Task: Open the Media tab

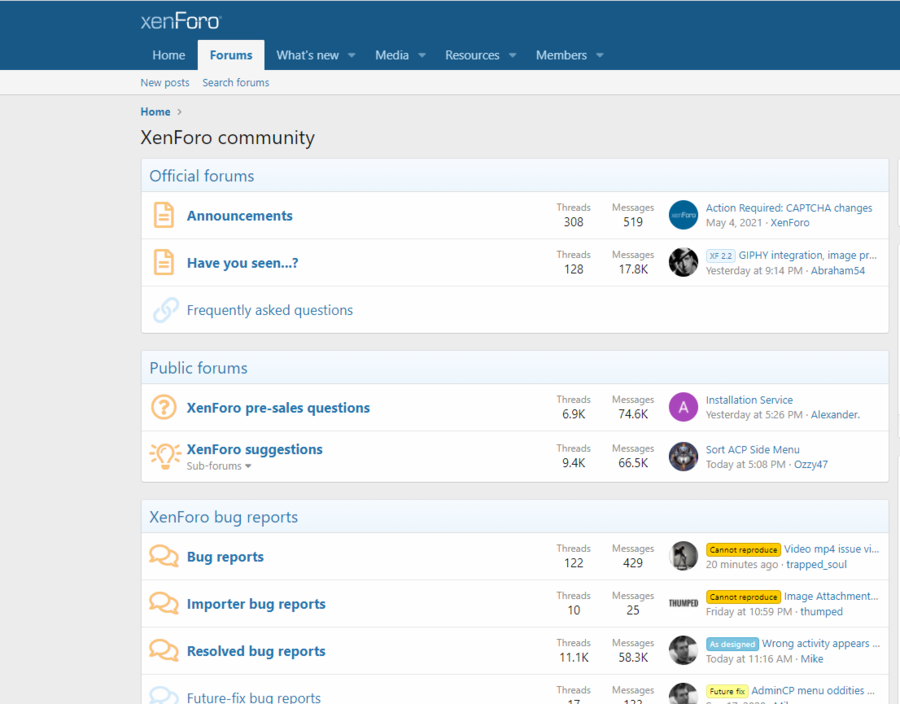Action: pos(392,55)
